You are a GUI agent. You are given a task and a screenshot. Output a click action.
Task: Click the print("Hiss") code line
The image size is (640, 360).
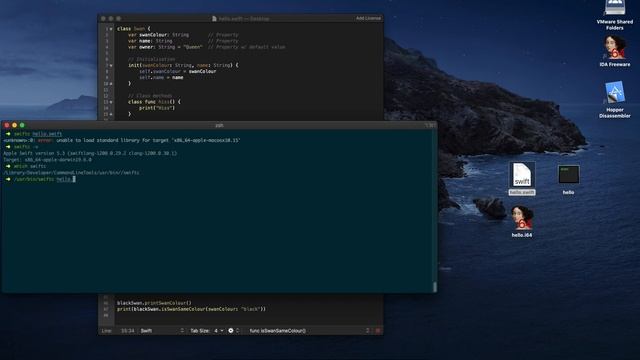point(157,108)
